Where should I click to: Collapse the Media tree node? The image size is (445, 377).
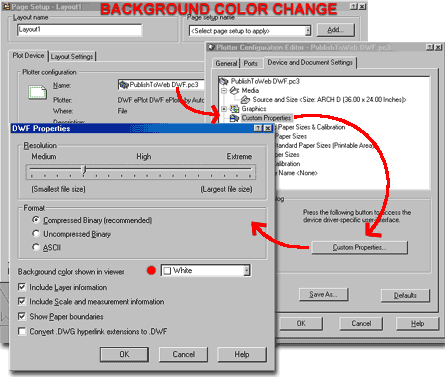(x=224, y=90)
